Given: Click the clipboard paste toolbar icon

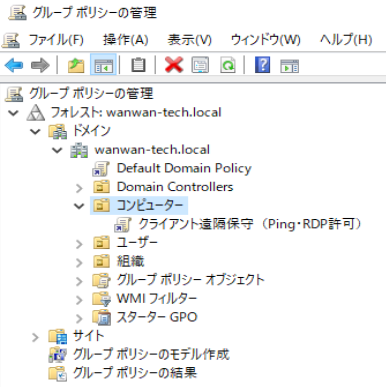Looking at the screenshot, I should pyautogui.click(x=138, y=65).
